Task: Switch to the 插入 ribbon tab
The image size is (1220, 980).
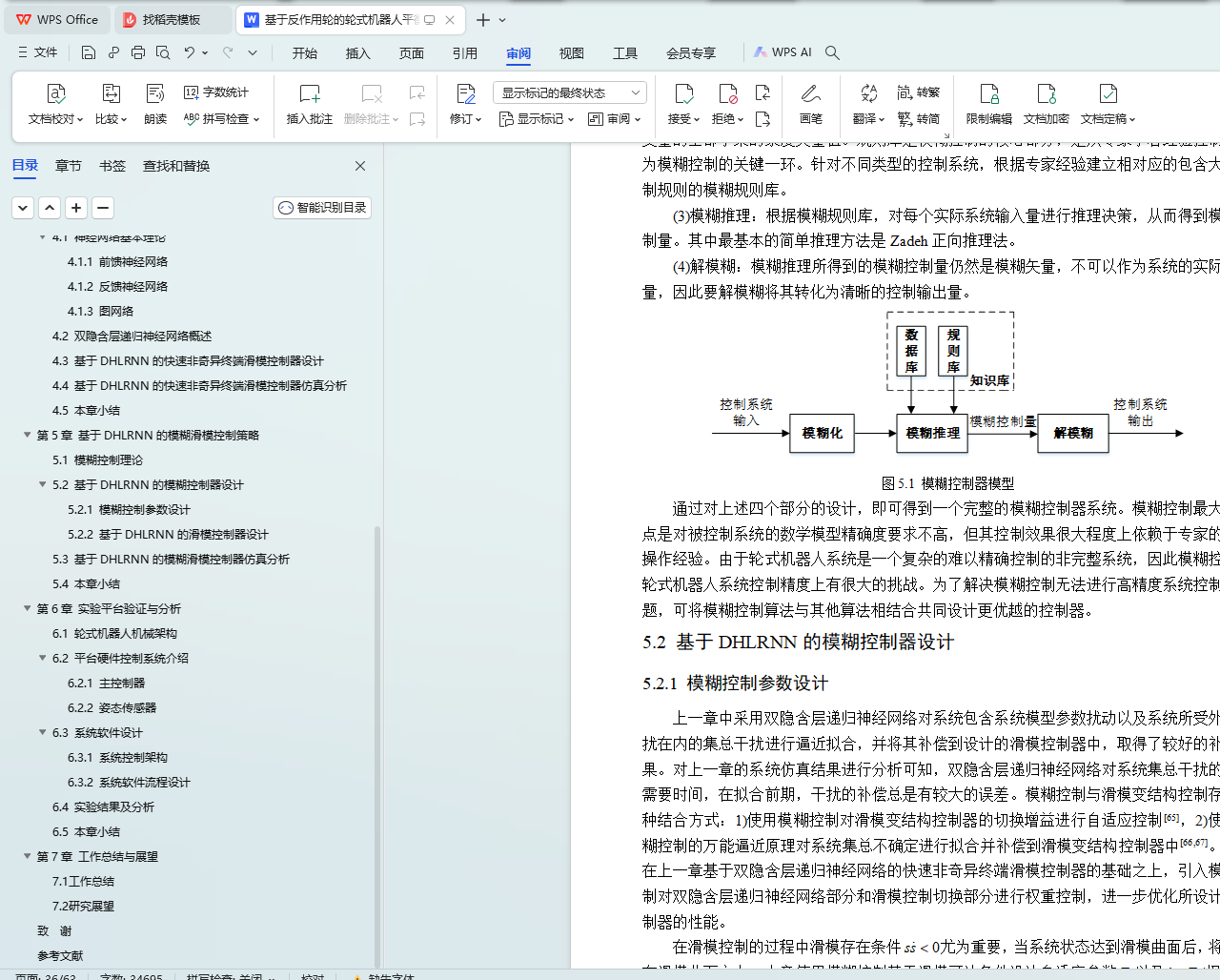Action: (x=358, y=53)
